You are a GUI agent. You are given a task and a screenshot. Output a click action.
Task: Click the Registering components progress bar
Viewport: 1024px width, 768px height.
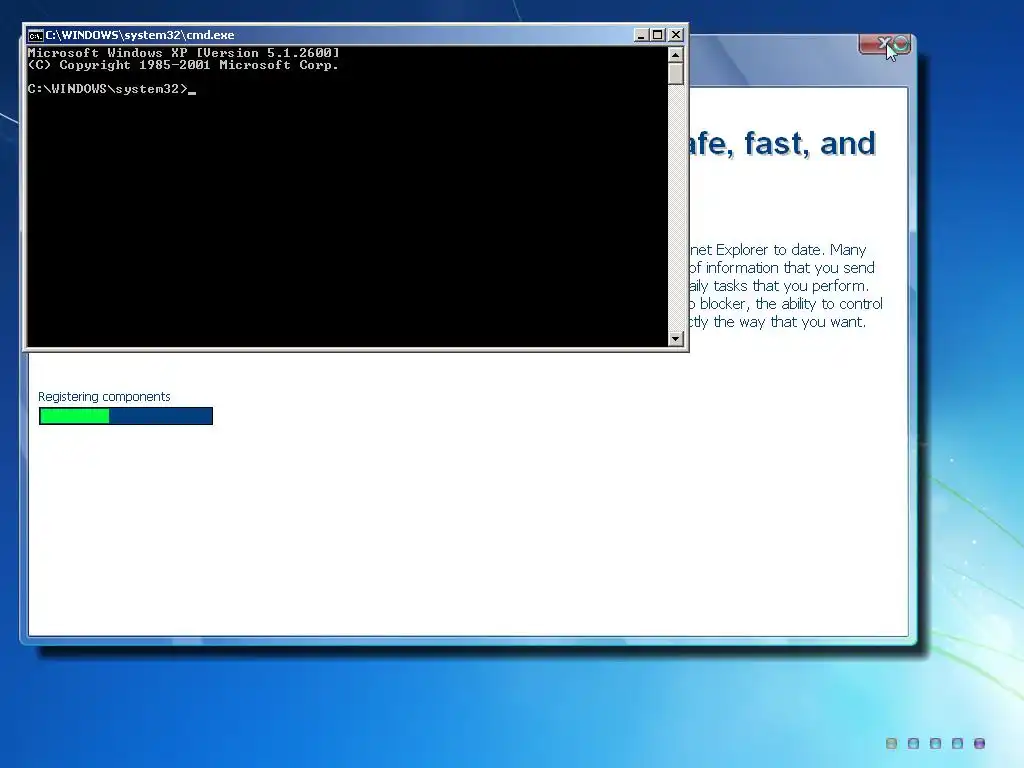click(x=126, y=416)
